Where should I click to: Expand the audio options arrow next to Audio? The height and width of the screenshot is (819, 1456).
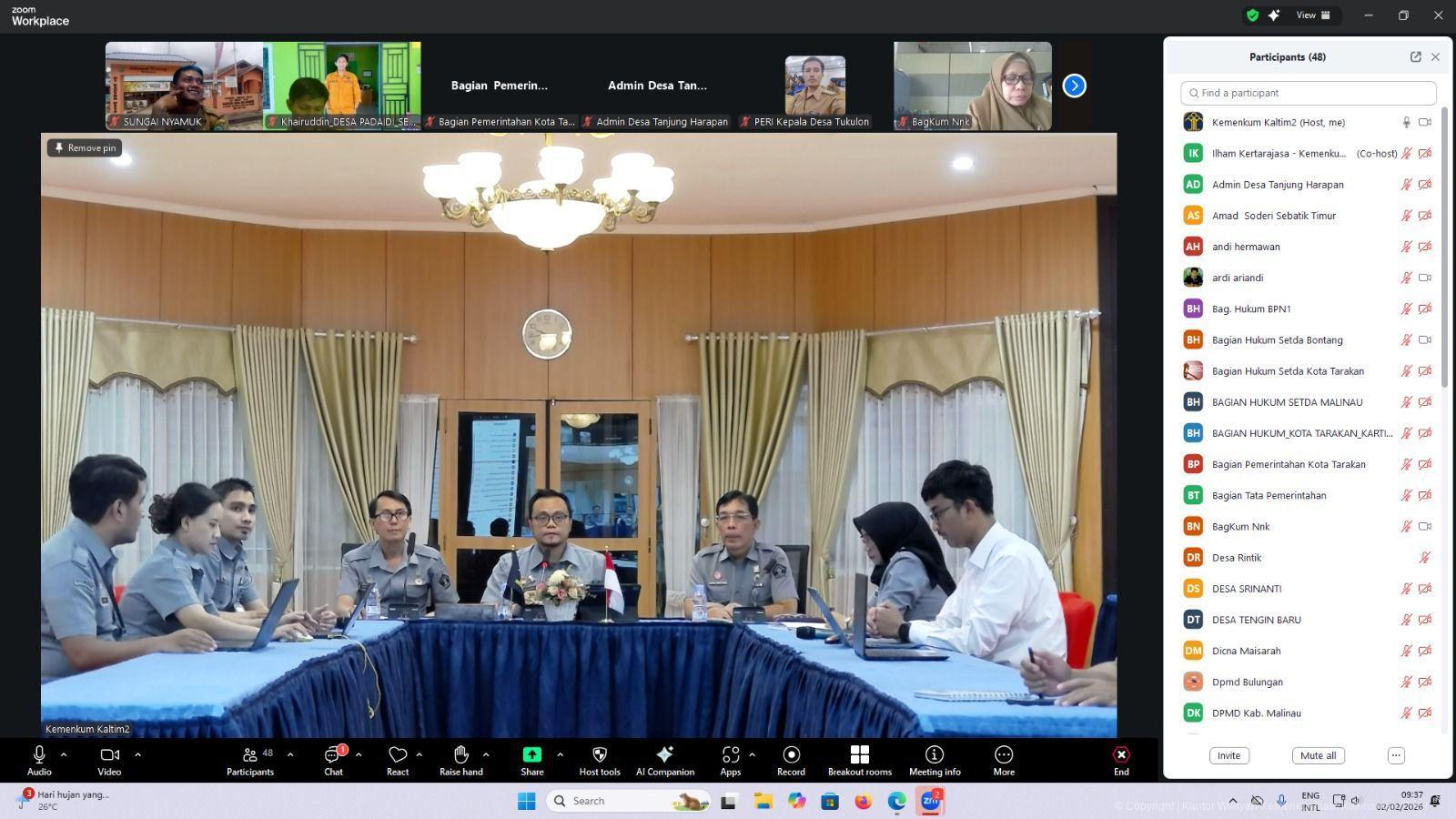(x=64, y=754)
